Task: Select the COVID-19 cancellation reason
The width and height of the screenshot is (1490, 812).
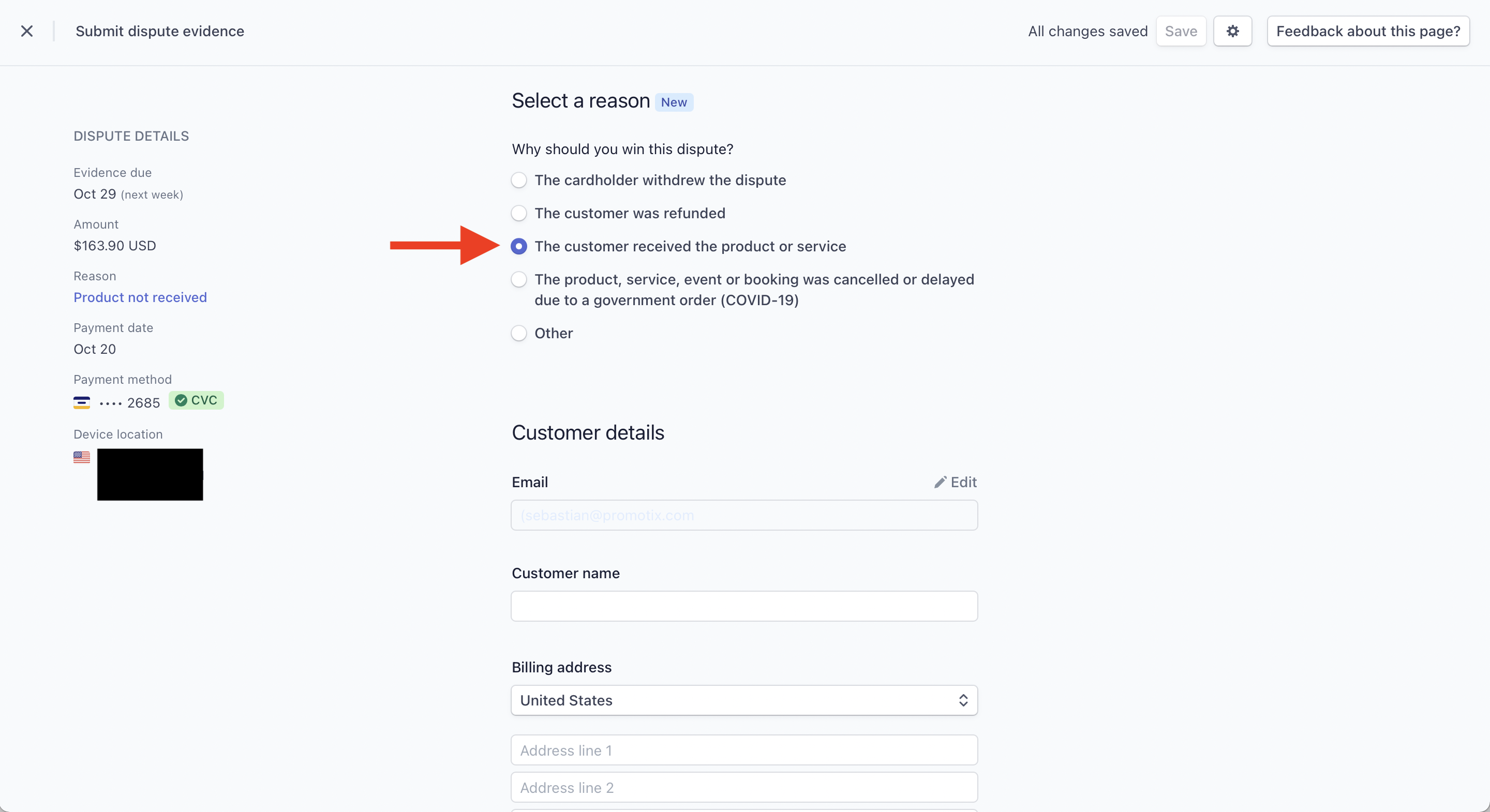Action: pos(518,279)
